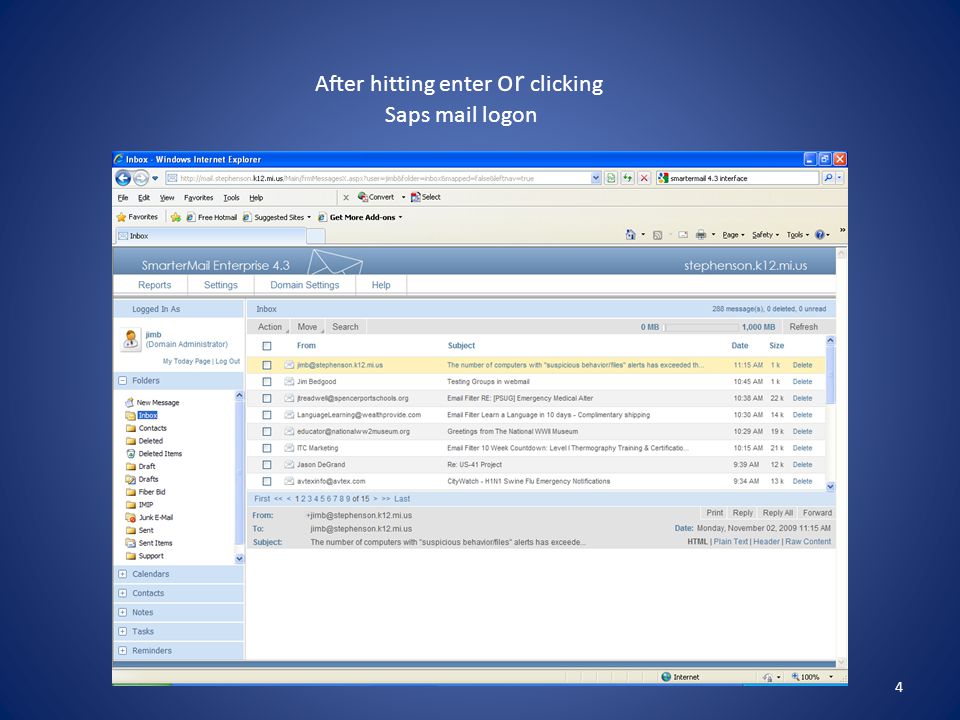The height and width of the screenshot is (720, 960).
Task: Click the search magnifier icon
Action: [x=828, y=178]
